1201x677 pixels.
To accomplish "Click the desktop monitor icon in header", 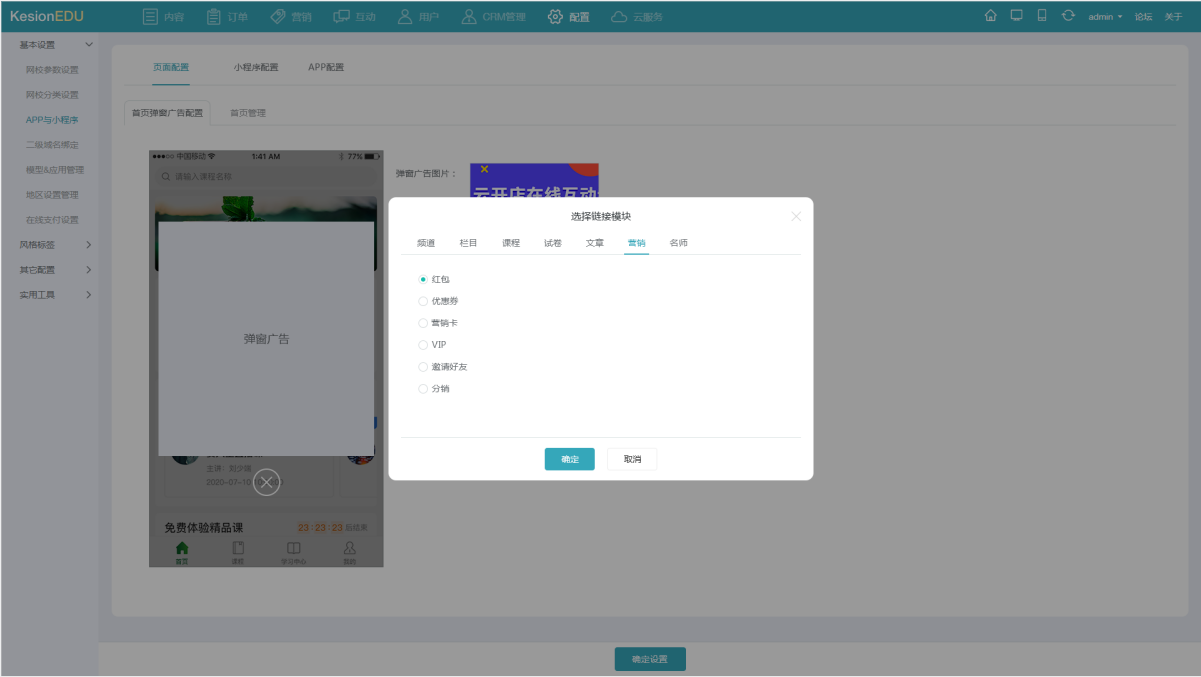I will pyautogui.click(x=1016, y=16).
